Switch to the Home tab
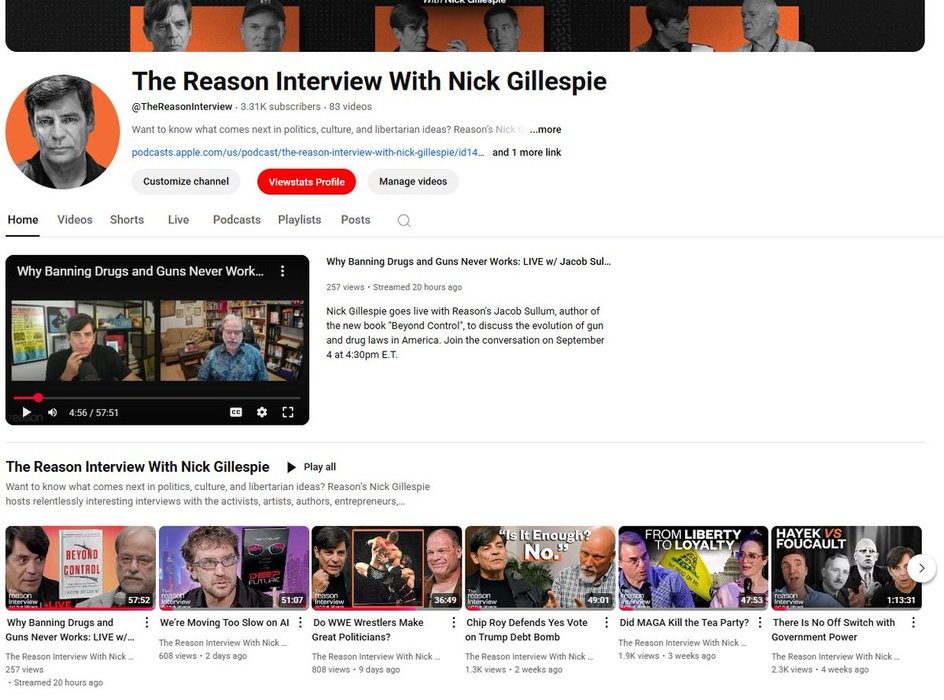 pos(23,220)
